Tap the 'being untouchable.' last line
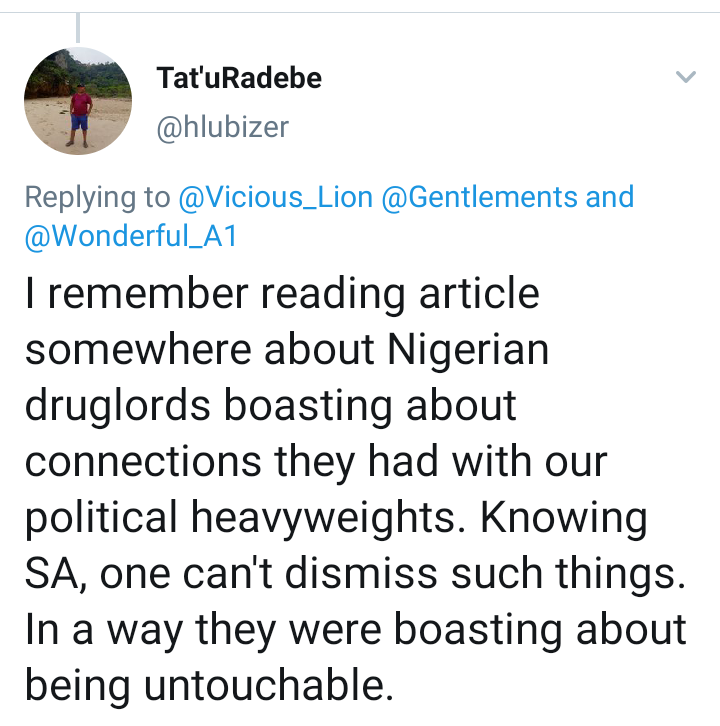 pyautogui.click(x=209, y=685)
